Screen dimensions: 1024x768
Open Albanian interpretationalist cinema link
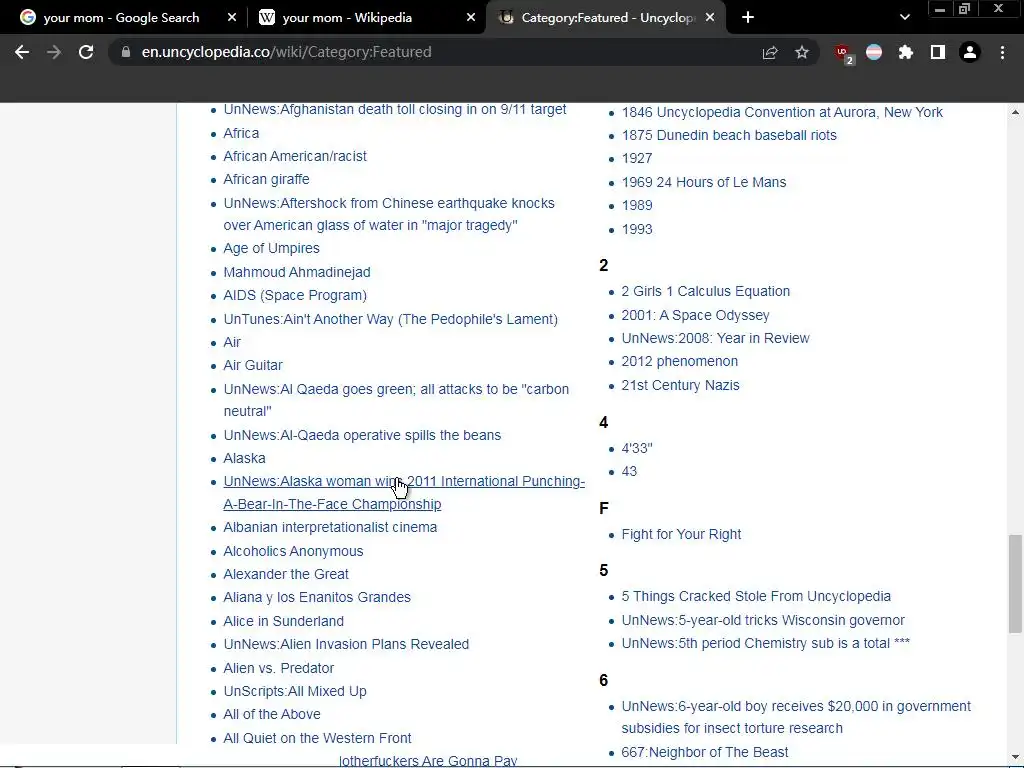(330, 527)
